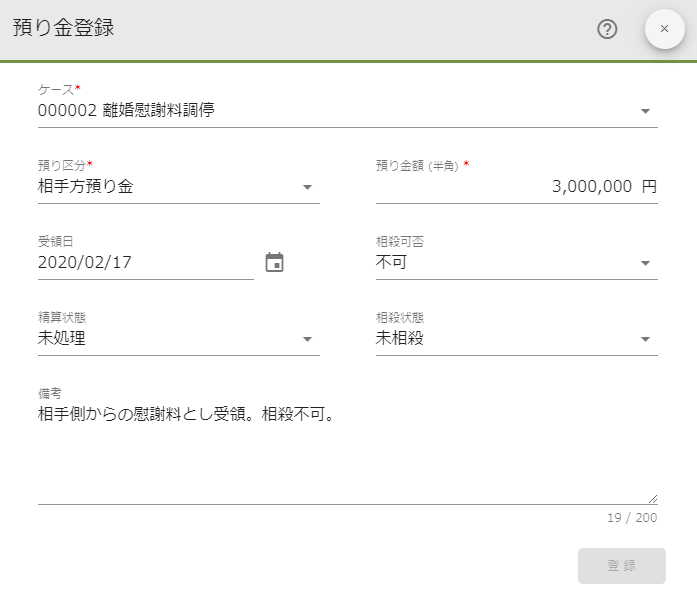Click the 登録 button
The height and width of the screenshot is (606, 697).
(x=621, y=566)
